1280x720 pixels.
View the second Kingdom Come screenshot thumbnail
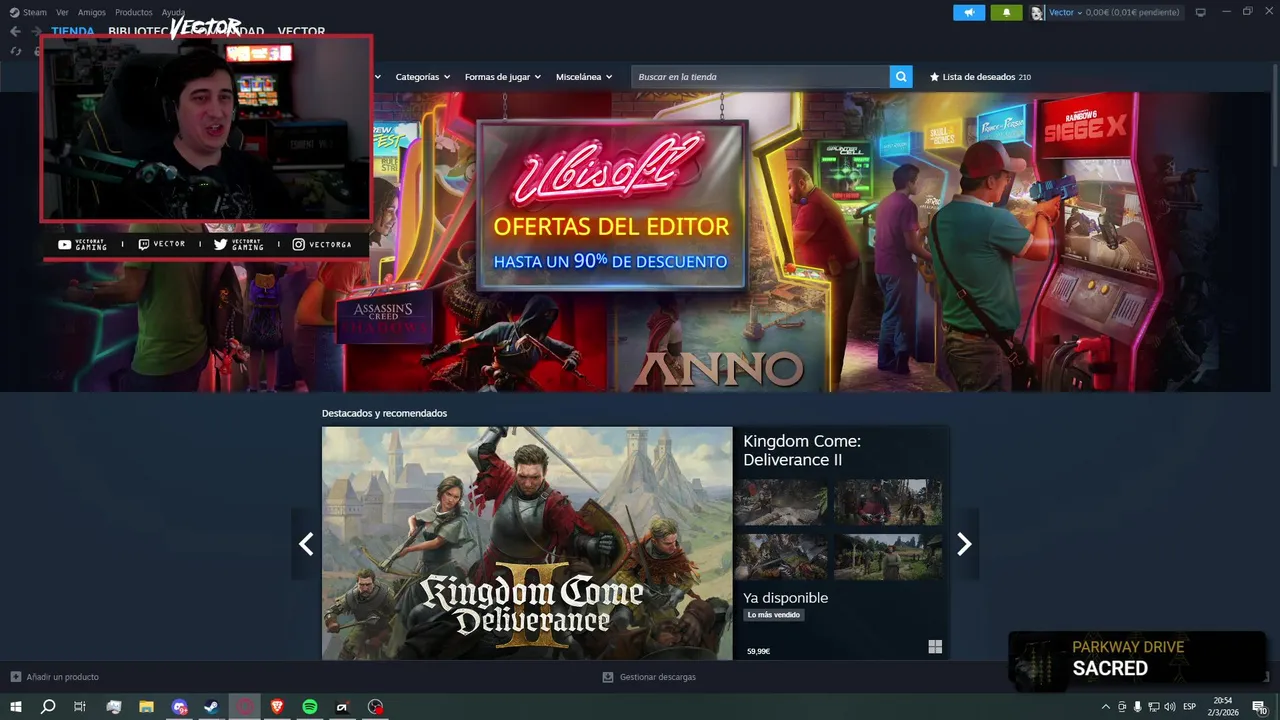pyautogui.click(x=888, y=502)
